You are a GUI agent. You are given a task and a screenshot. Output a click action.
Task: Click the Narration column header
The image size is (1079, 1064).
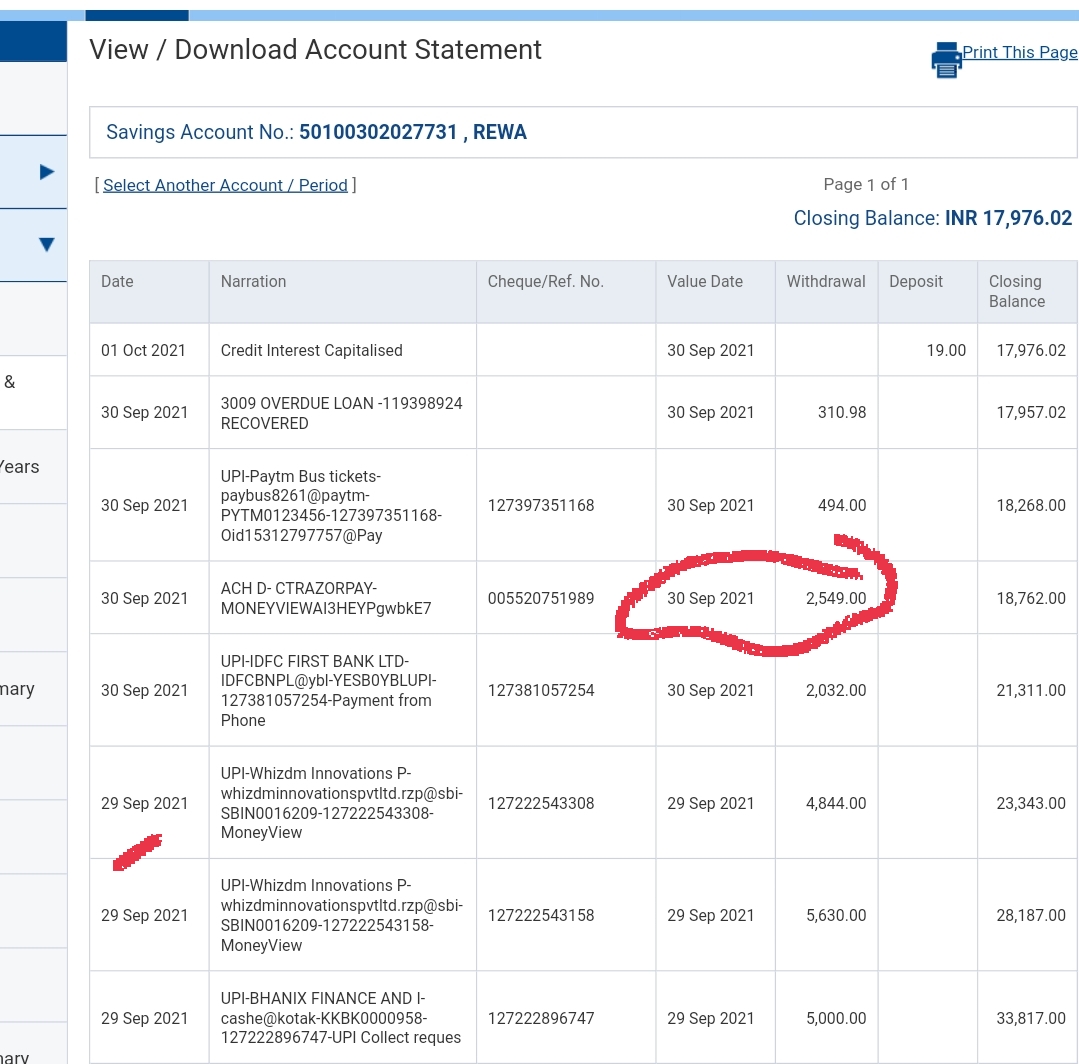[253, 282]
